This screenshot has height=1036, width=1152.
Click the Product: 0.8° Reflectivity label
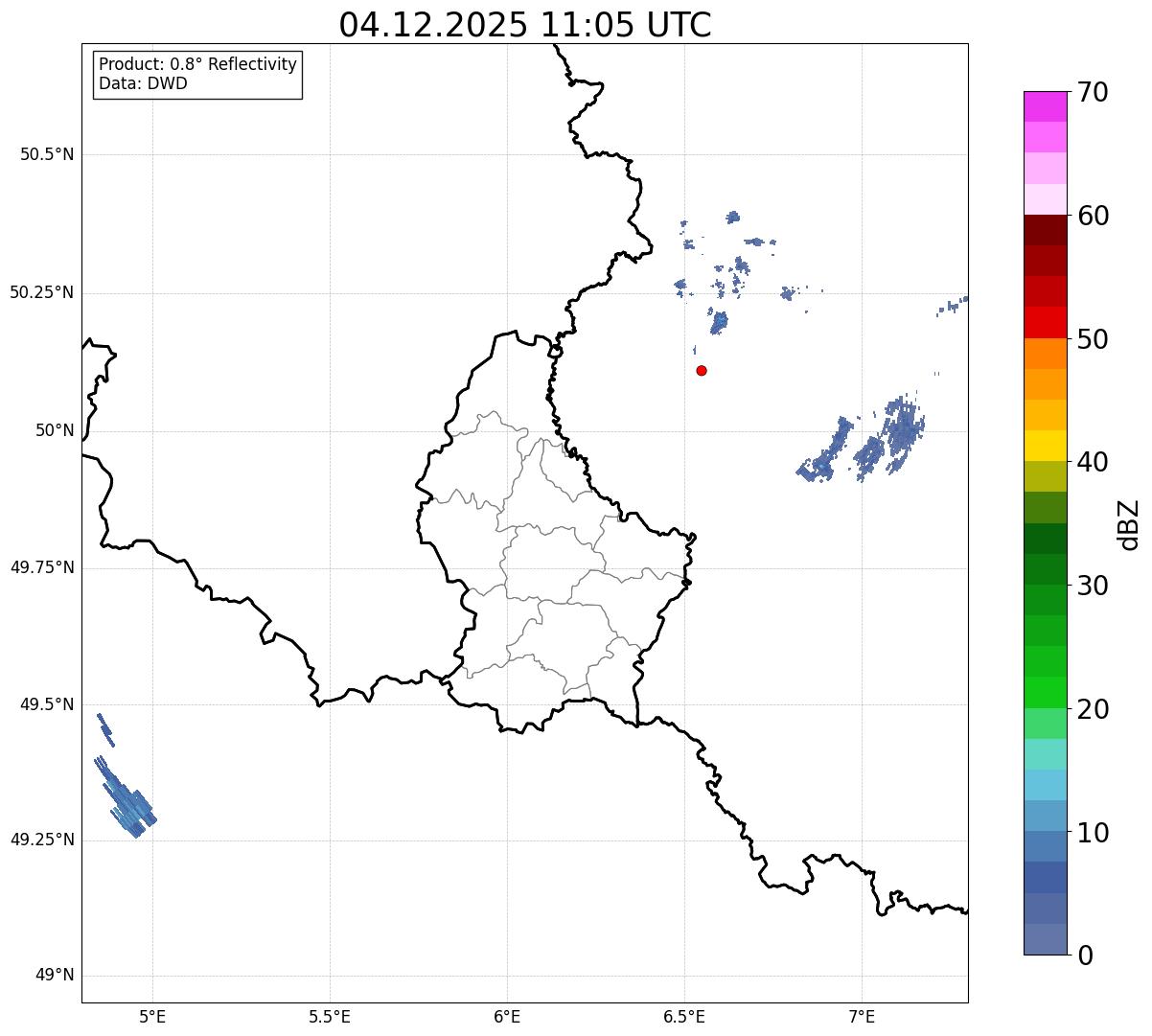click(x=198, y=64)
